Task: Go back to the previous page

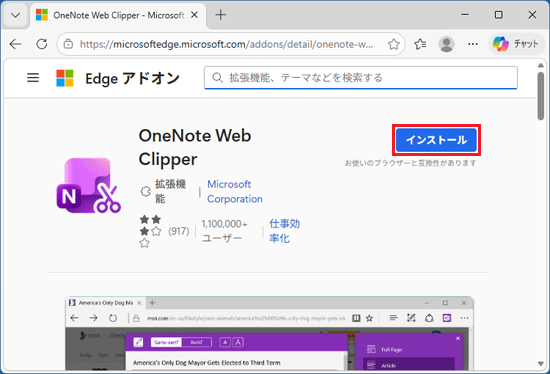Action: coord(15,44)
